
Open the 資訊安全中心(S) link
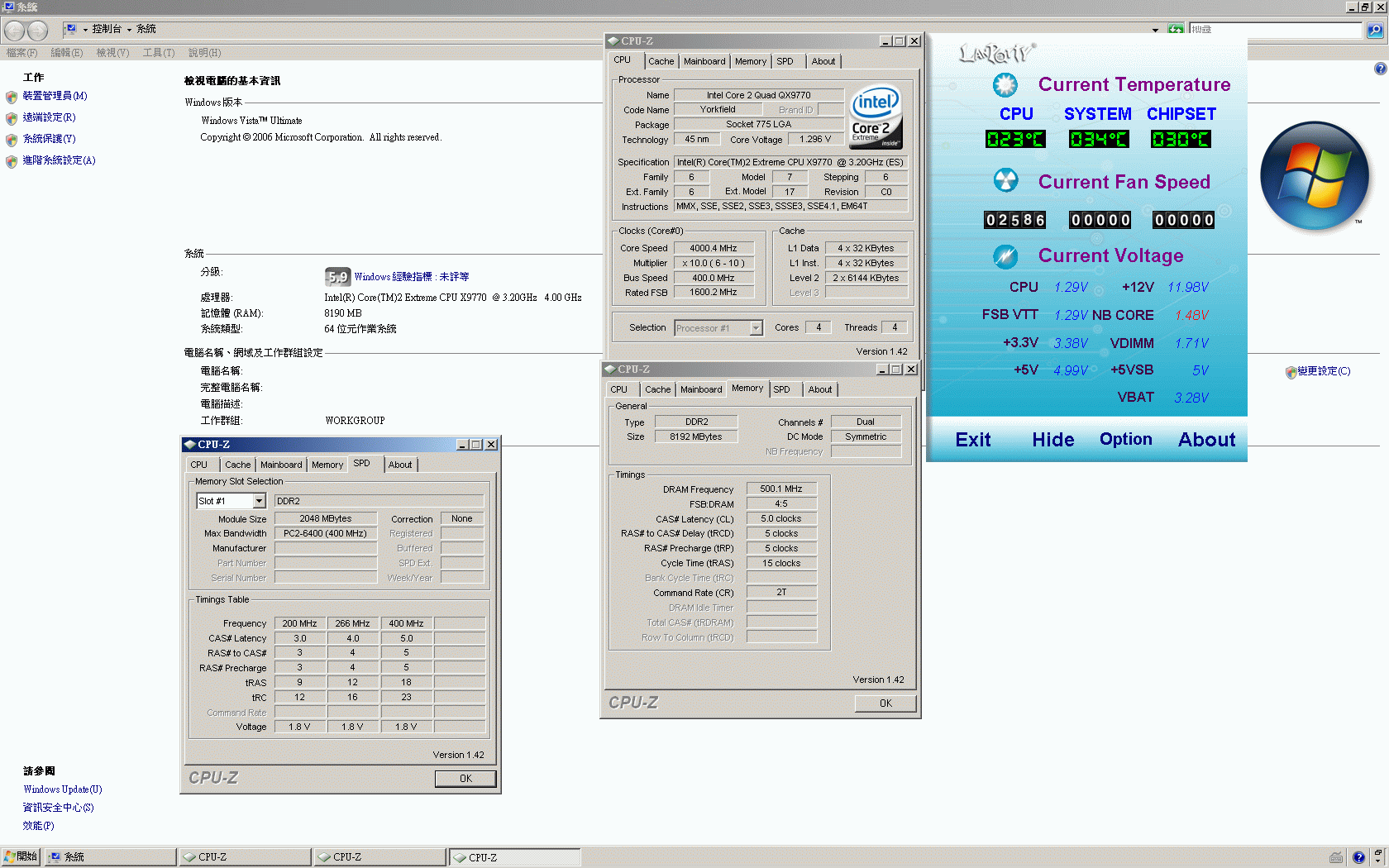[x=58, y=808]
